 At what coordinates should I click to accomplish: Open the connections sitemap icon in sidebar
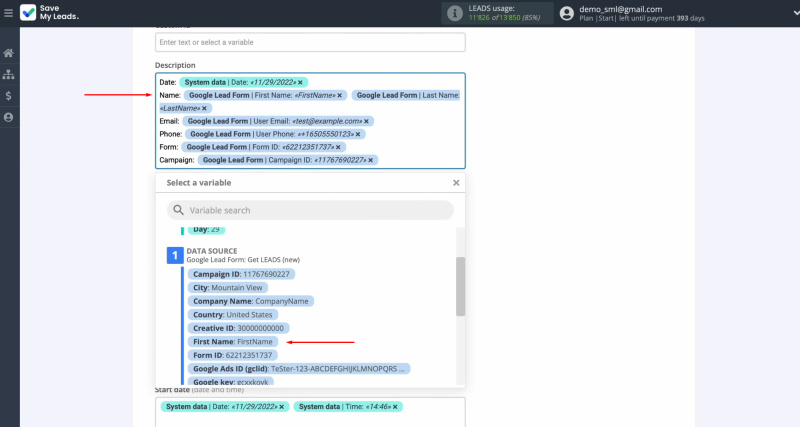(x=9, y=74)
